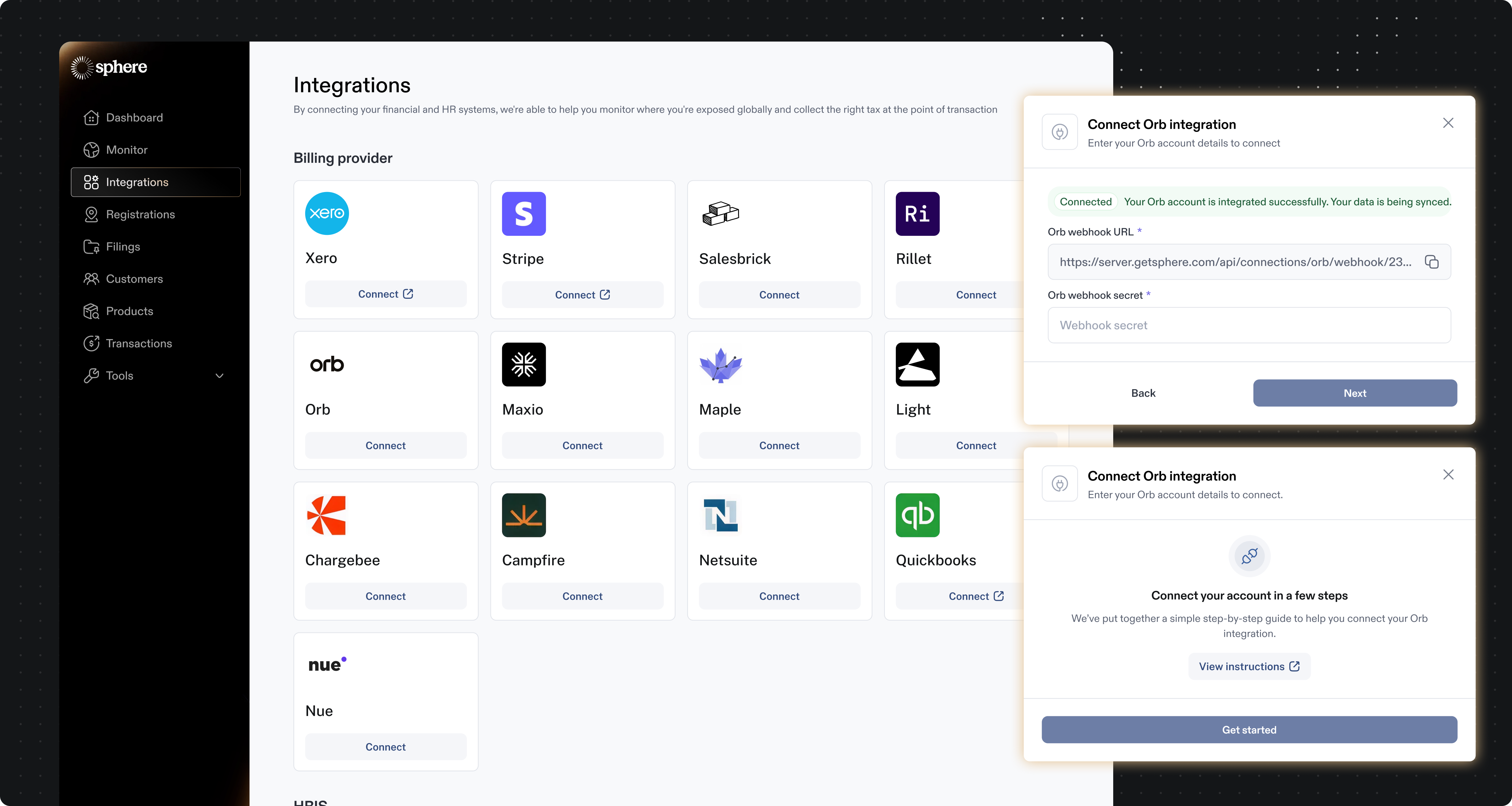1512x806 pixels.
Task: Open the View instructions link
Action: tap(1249, 667)
